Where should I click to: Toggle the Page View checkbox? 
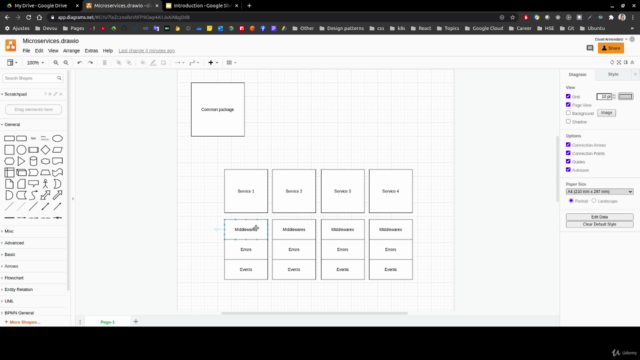[x=568, y=105]
